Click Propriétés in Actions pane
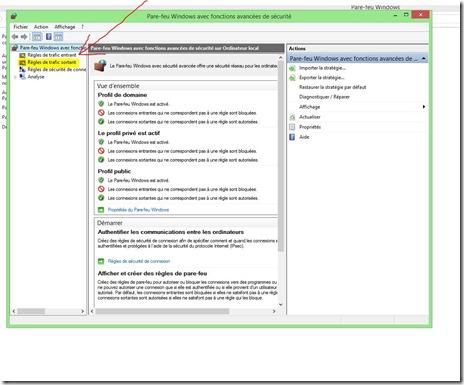The image size is (464, 385). click(310, 127)
